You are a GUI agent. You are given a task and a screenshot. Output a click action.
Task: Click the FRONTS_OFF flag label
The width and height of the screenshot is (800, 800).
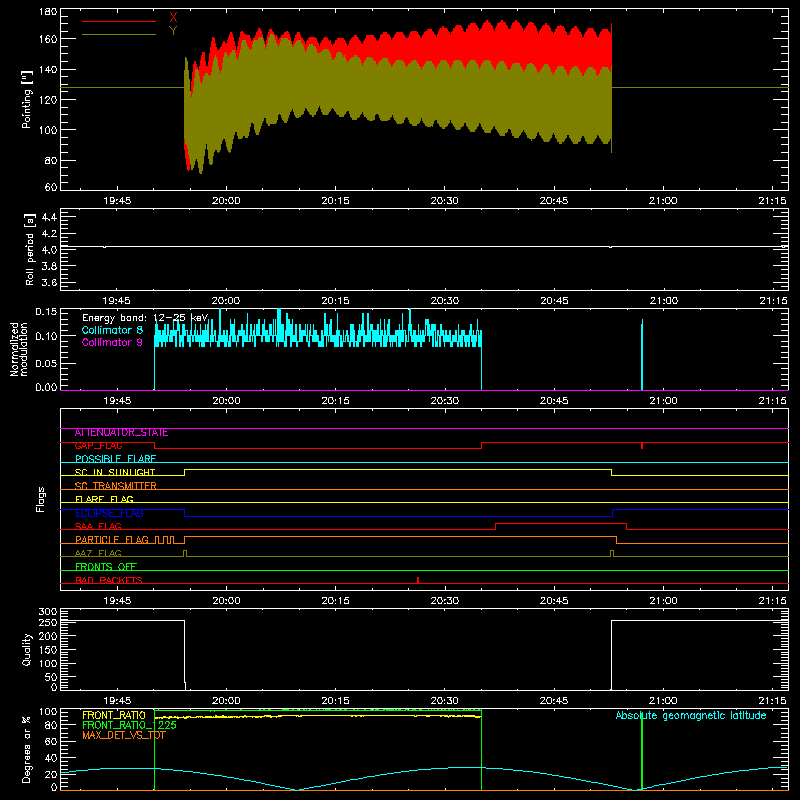[x=106, y=567]
